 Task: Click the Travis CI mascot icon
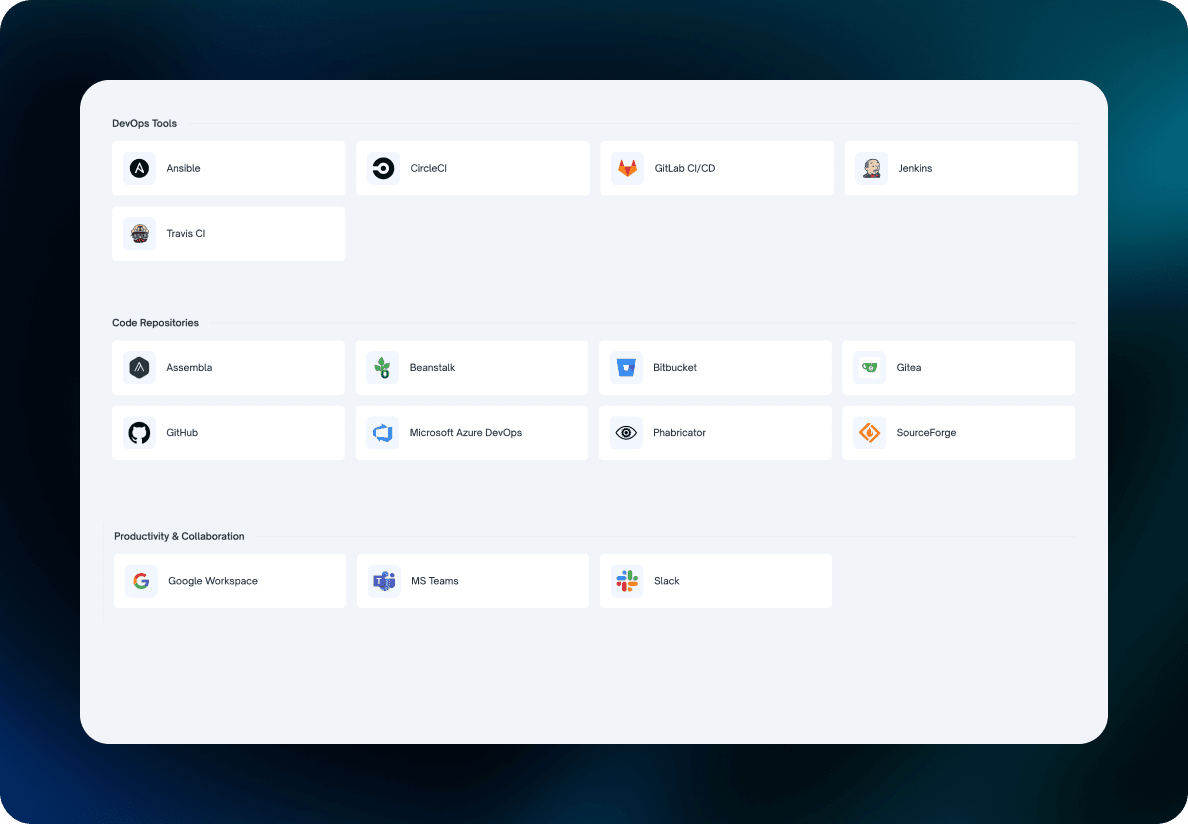[139, 233]
